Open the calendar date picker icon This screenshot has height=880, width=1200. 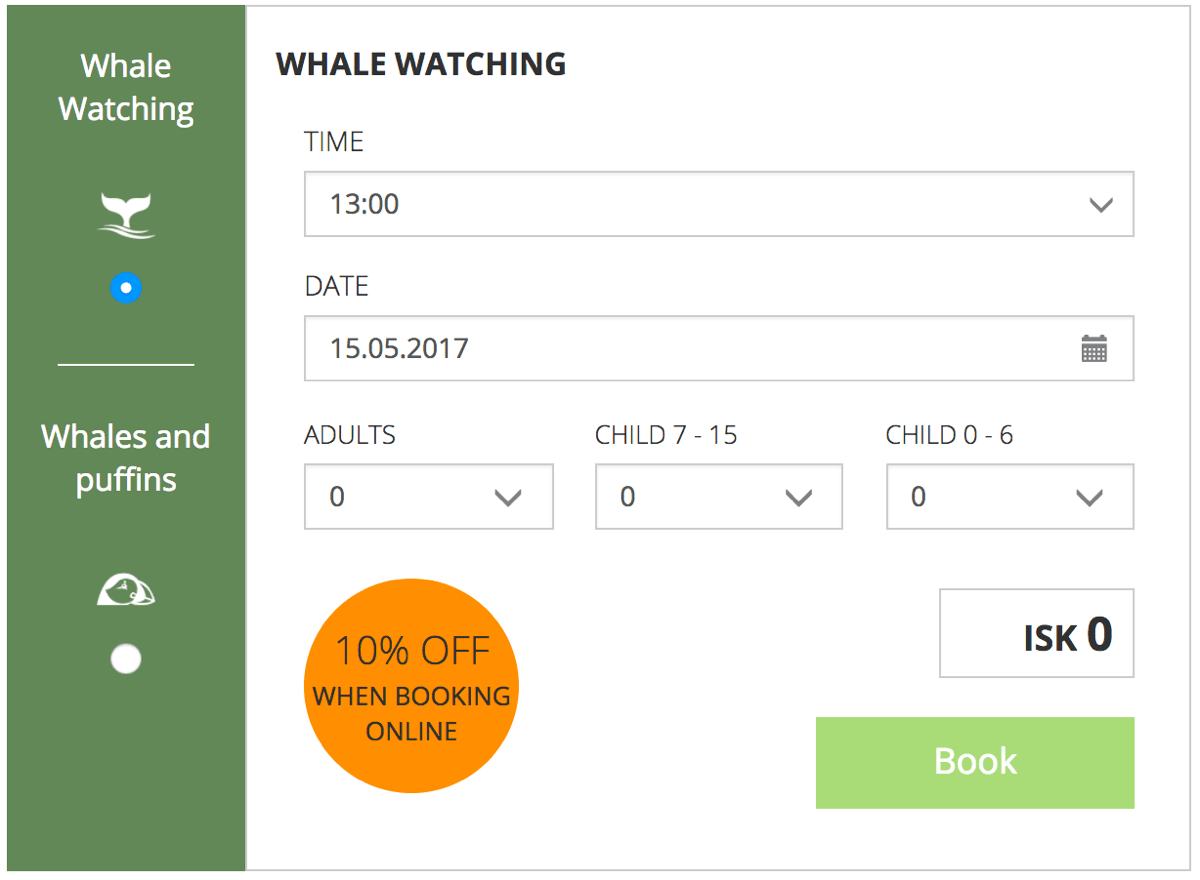tap(1094, 349)
